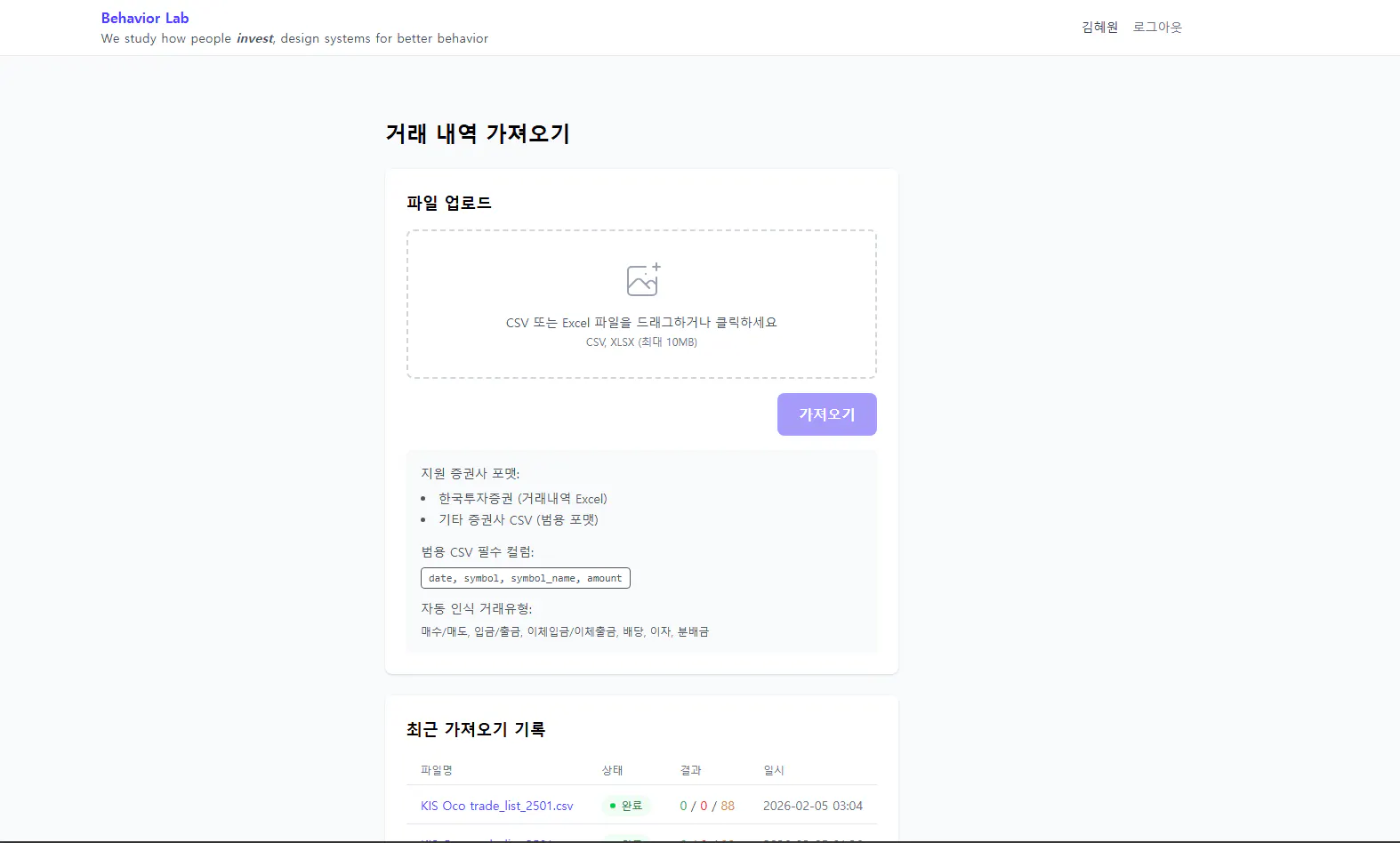The height and width of the screenshot is (843, 1400).
Task: Click the '0 / 0 / 88' result value
Action: [x=707, y=806]
